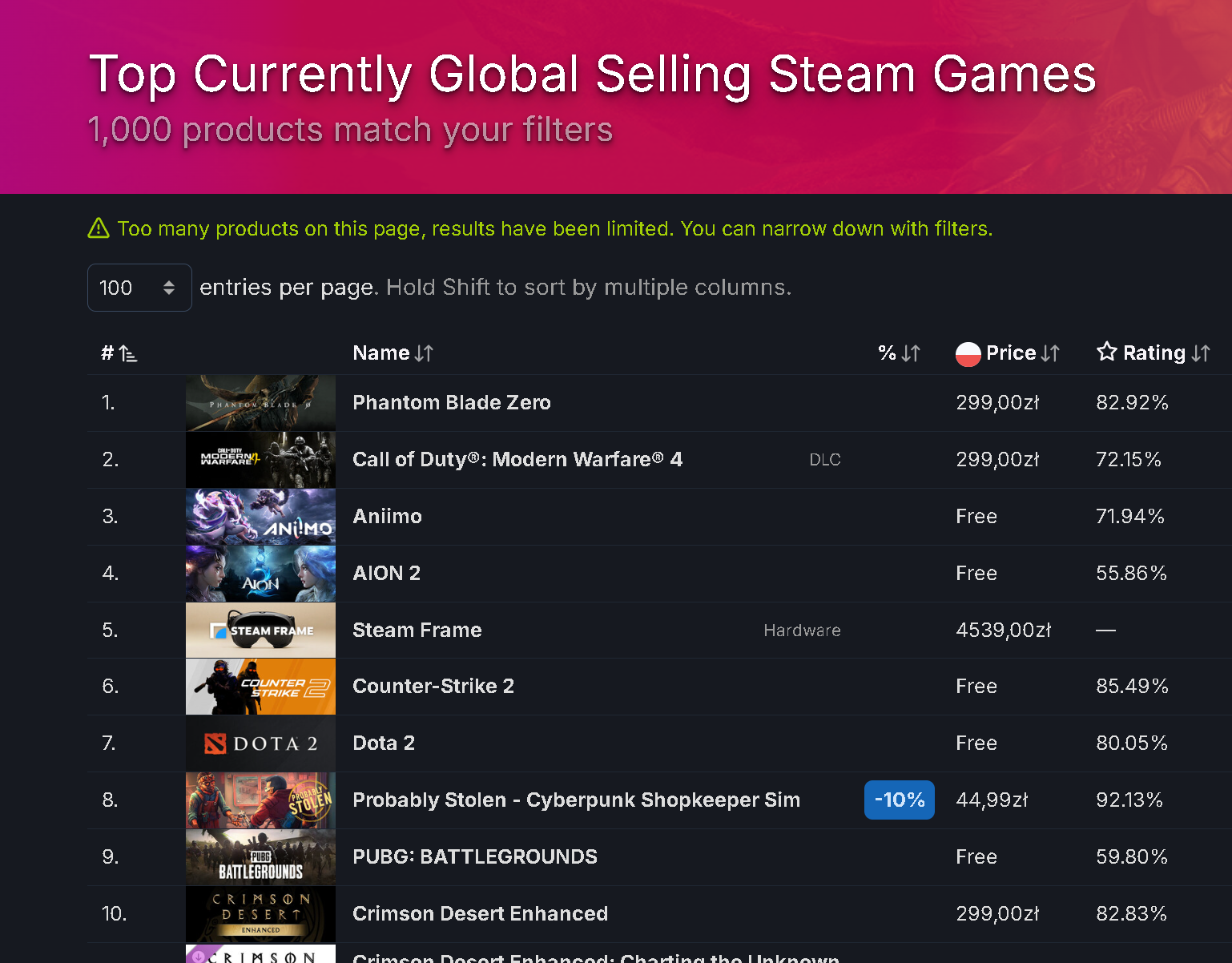Open the Steam Frame product link
Viewport: 1232px width, 963px height.
coord(417,630)
